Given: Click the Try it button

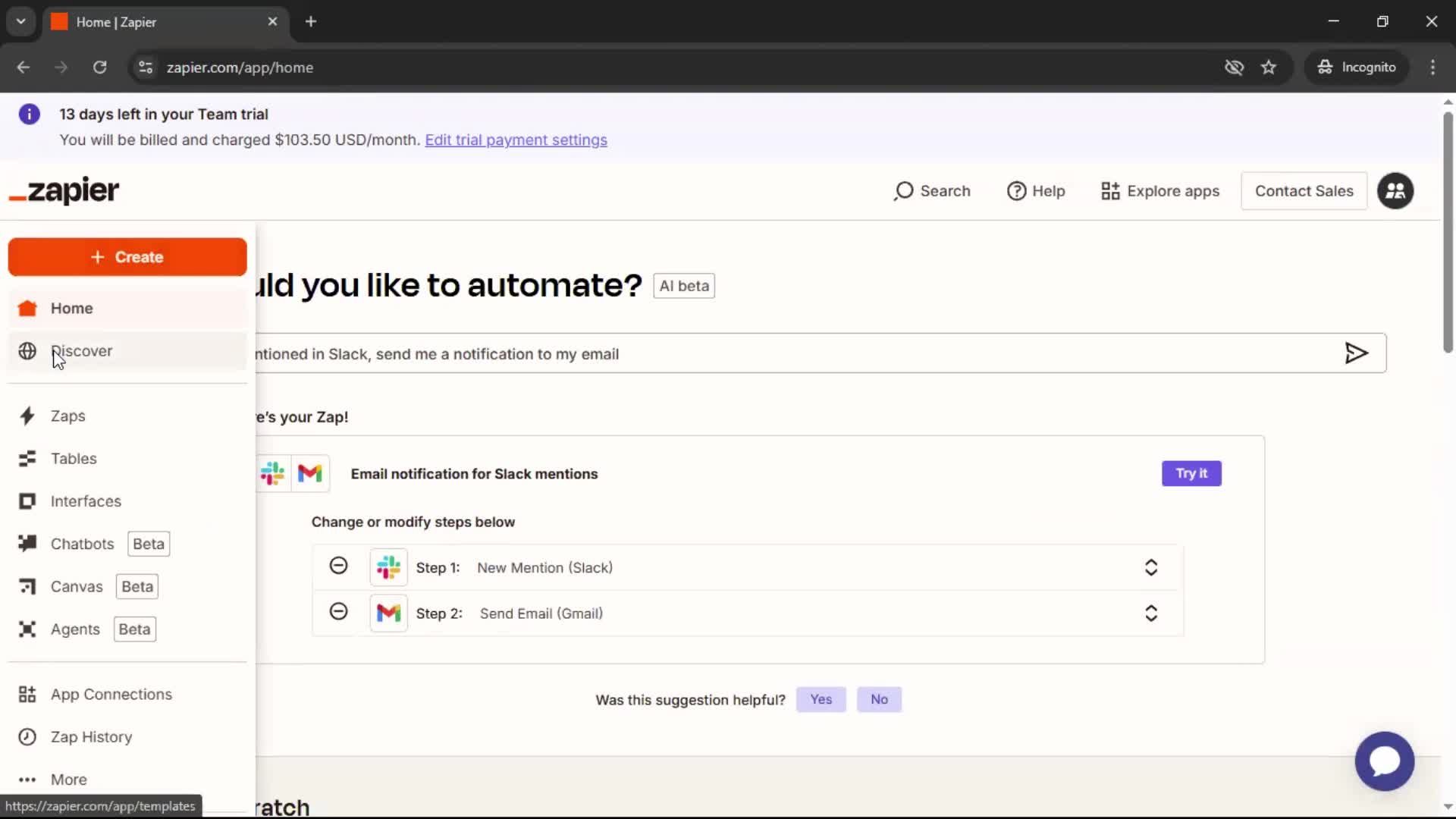Looking at the screenshot, I should tap(1191, 473).
